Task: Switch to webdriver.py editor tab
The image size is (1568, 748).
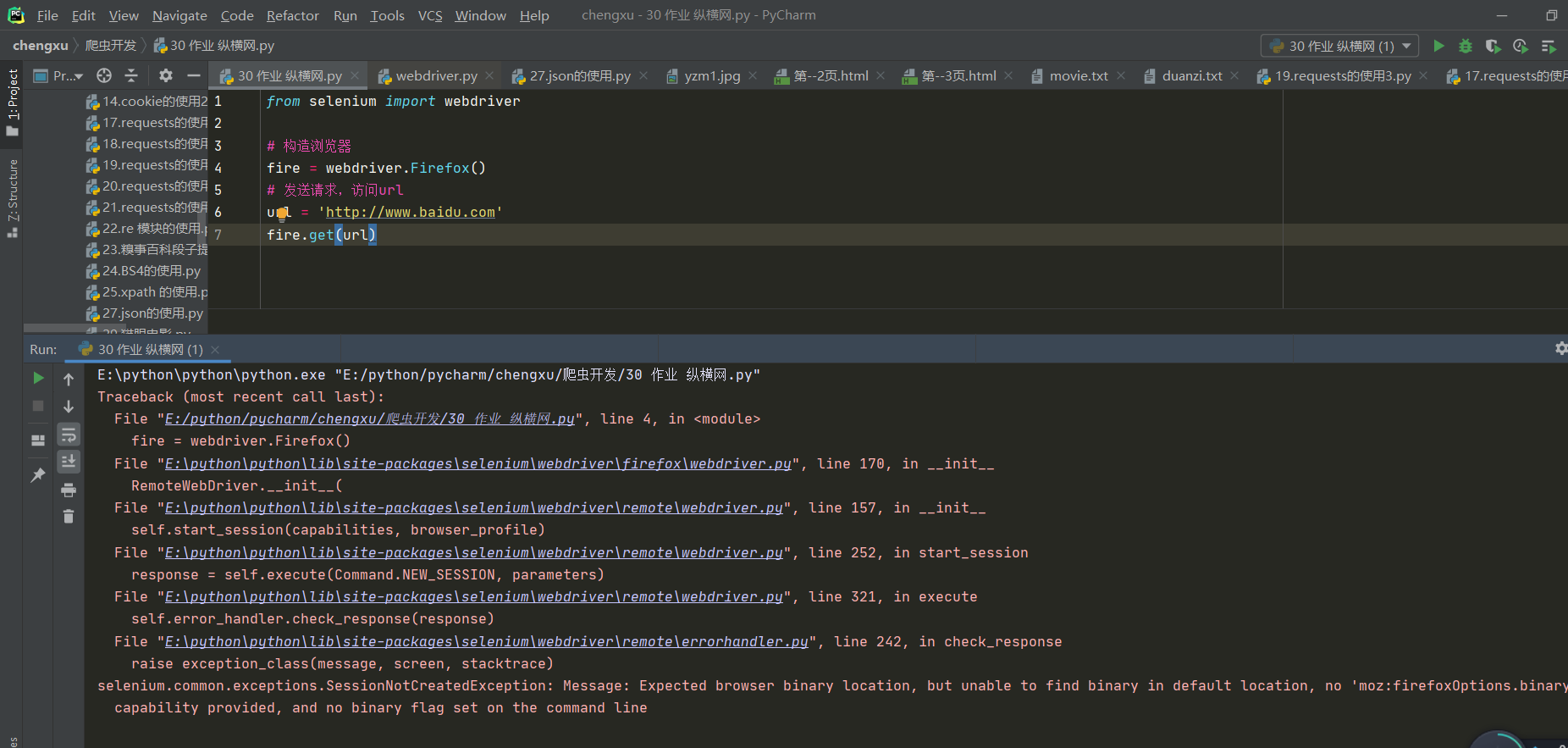Action: 435,75
